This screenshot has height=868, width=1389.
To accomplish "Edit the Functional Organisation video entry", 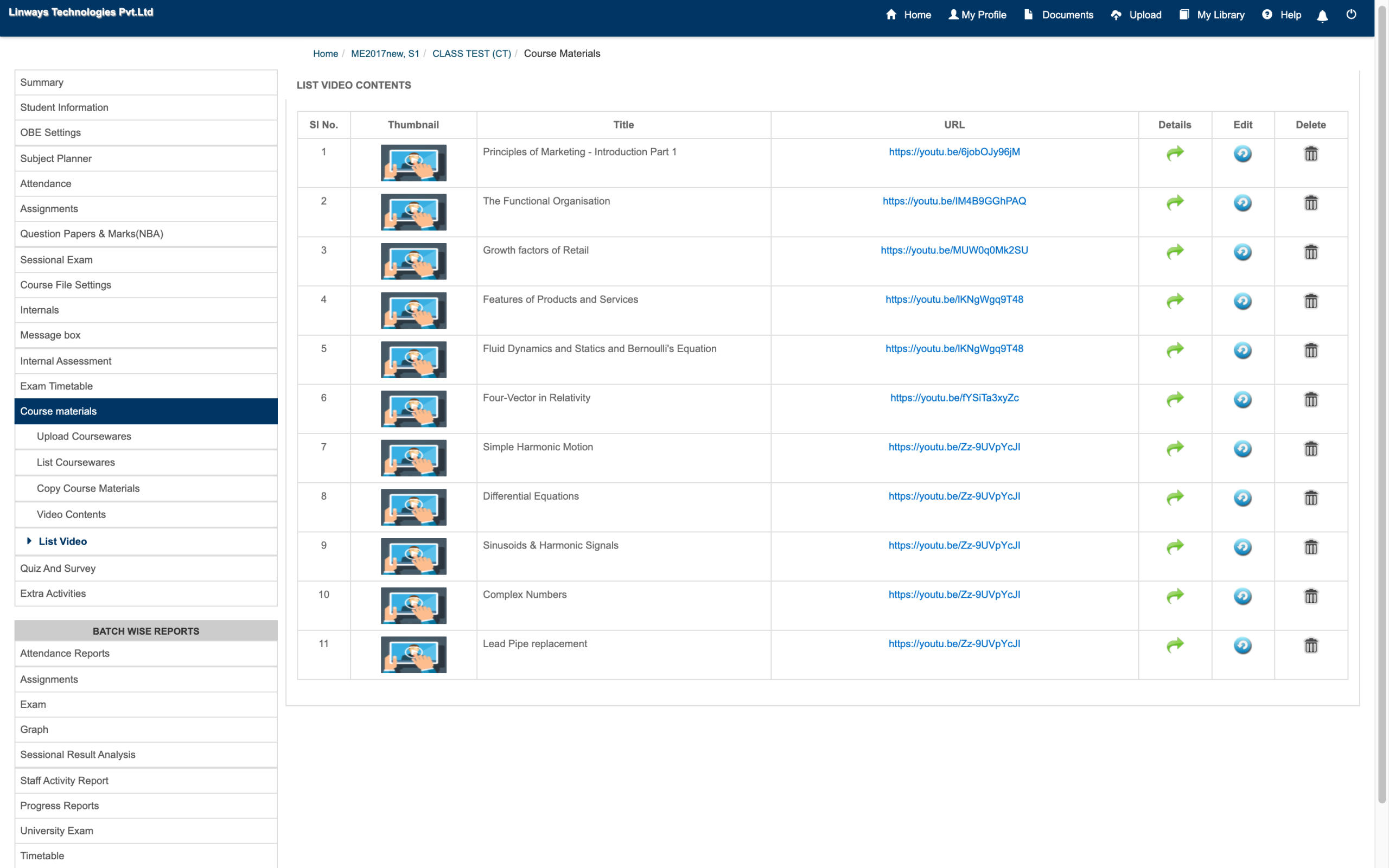I will tap(1242, 203).
